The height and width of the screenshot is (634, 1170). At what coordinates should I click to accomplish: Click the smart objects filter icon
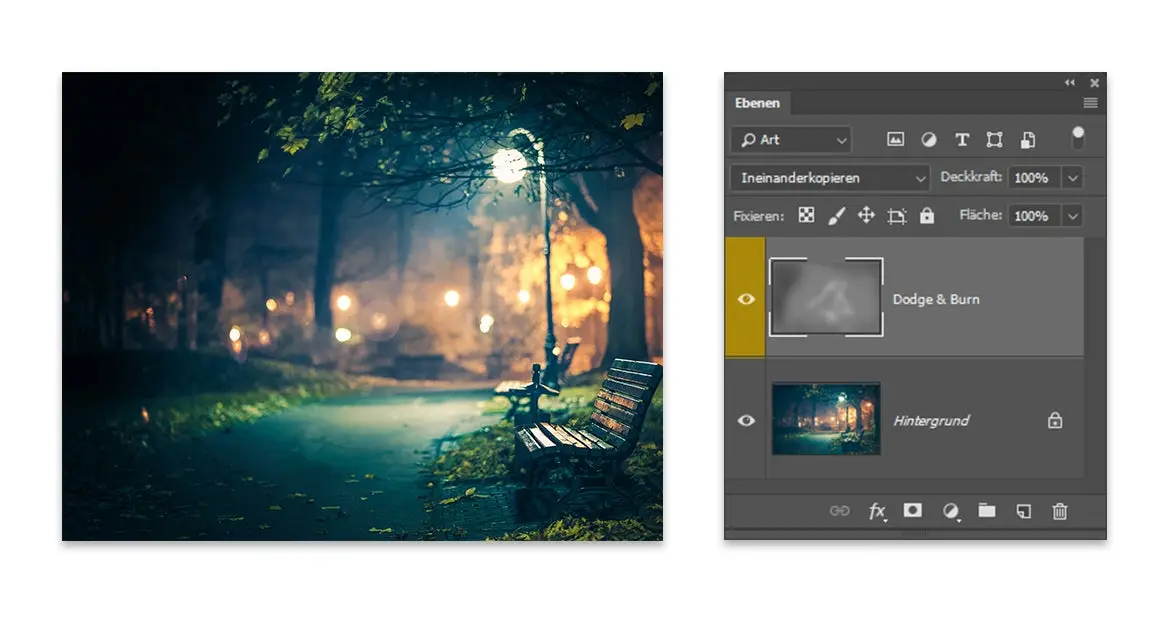(x=1028, y=140)
